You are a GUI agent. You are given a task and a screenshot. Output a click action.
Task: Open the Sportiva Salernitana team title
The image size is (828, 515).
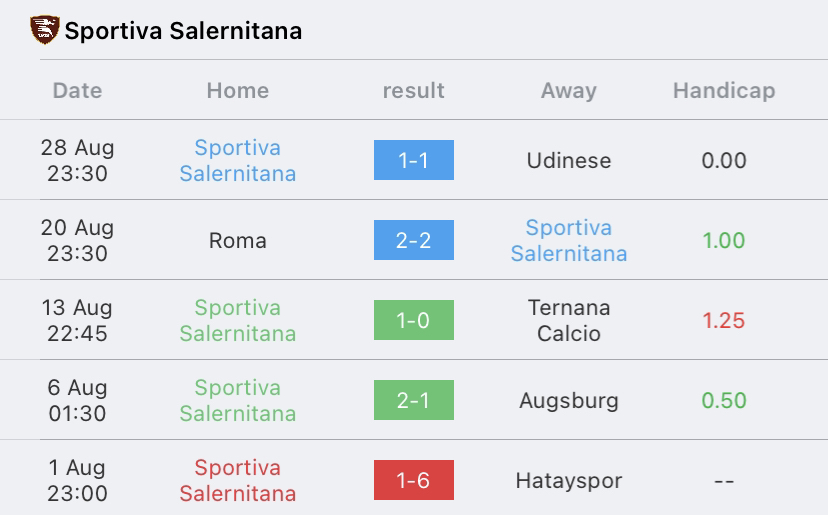pyautogui.click(x=183, y=31)
